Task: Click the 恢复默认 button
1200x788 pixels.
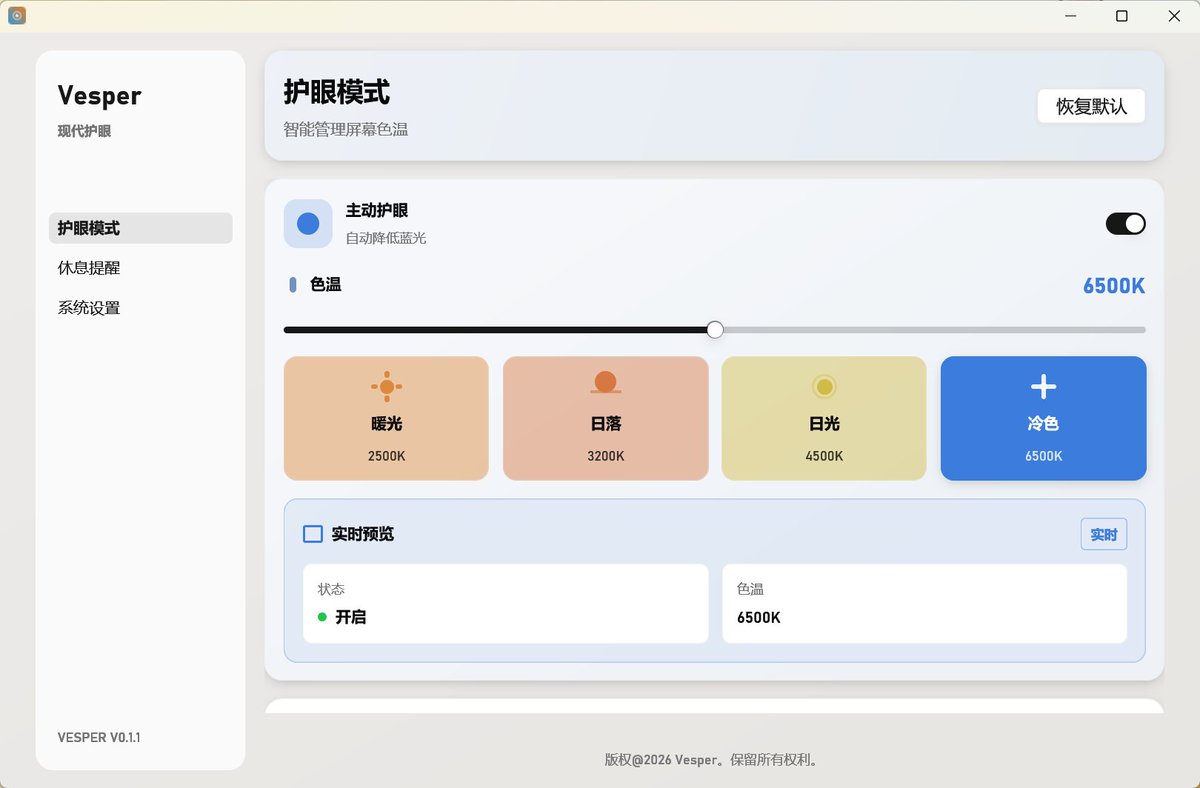Action: click(x=1091, y=106)
